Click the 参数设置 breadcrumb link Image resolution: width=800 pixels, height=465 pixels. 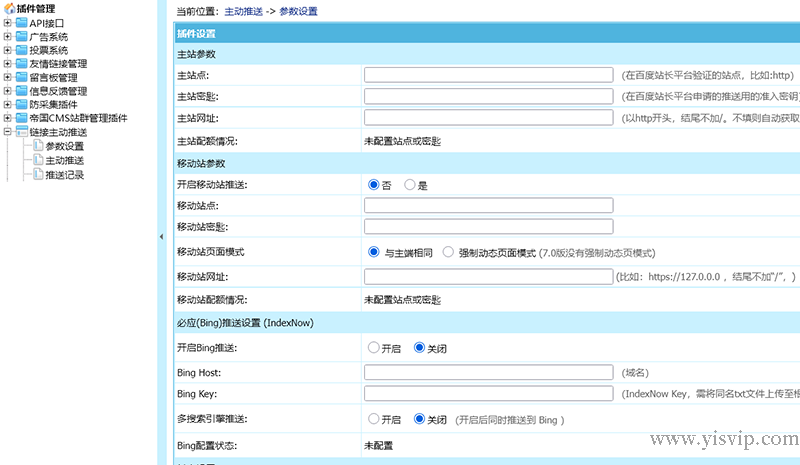[298, 11]
